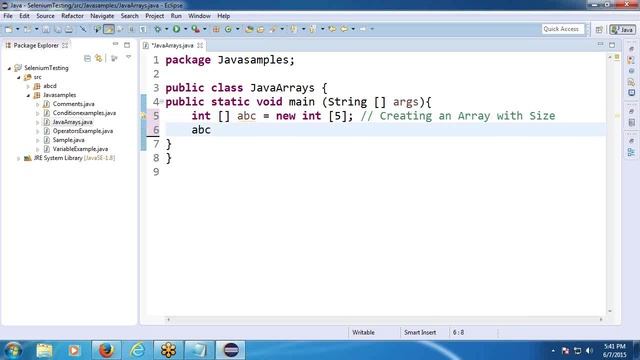The width and height of the screenshot is (640, 360).
Task: Expand the Comments.java tree arrow
Action: point(38,104)
